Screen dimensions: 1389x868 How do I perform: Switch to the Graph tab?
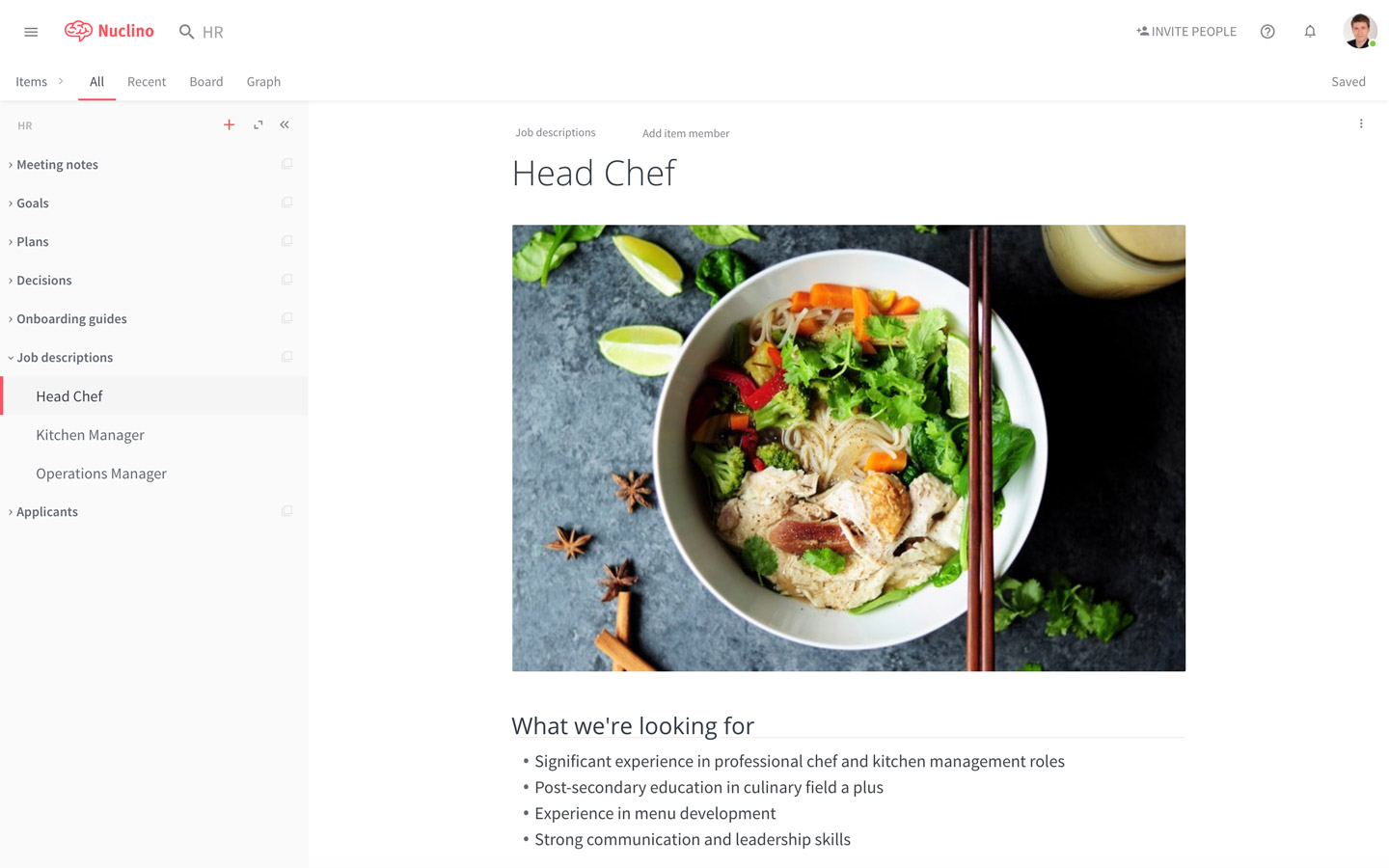click(263, 82)
